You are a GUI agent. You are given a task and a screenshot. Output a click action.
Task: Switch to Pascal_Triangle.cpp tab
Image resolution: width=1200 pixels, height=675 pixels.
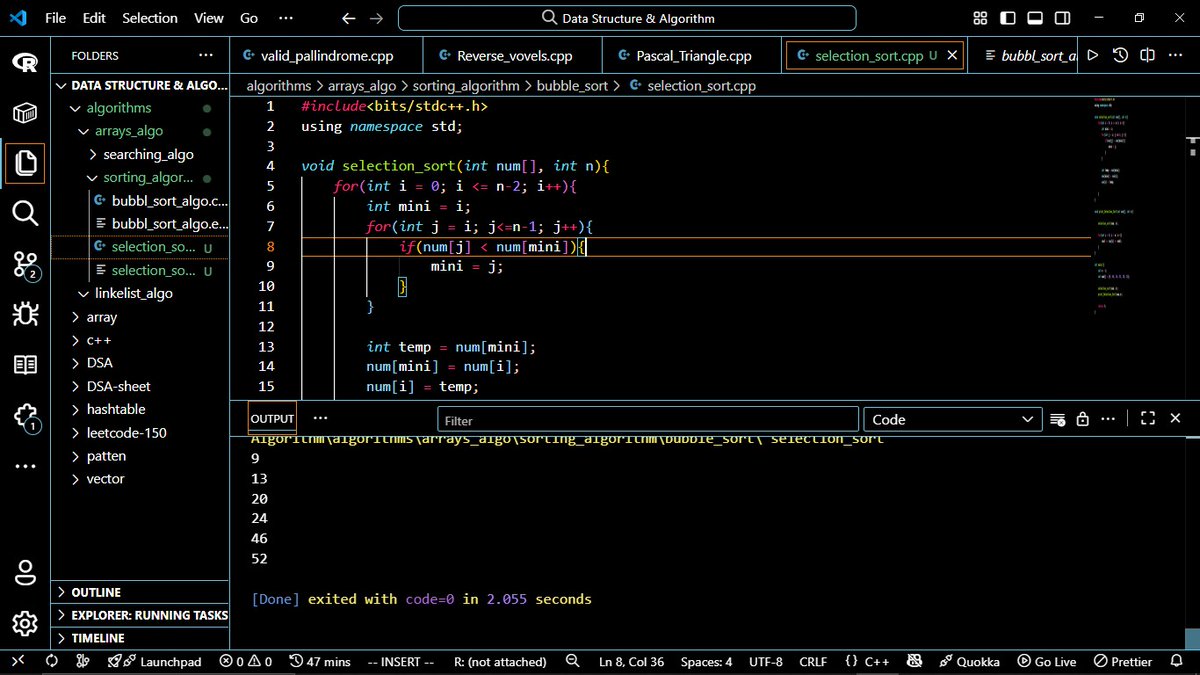694,56
